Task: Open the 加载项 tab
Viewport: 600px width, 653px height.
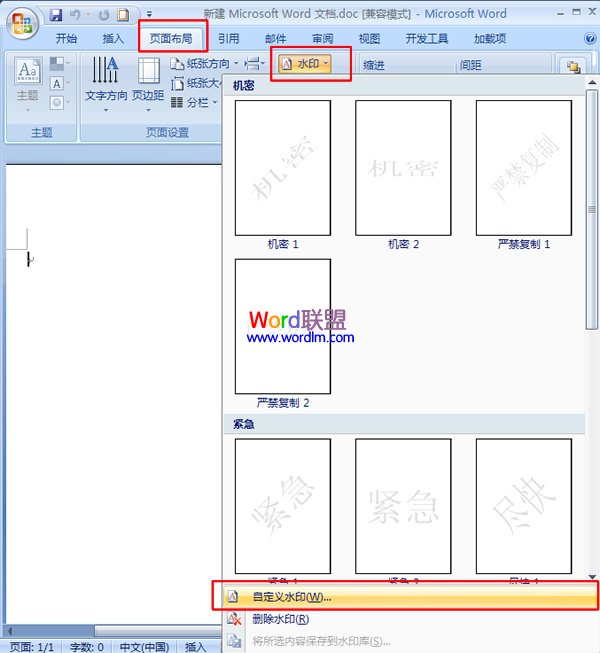Action: click(490, 39)
